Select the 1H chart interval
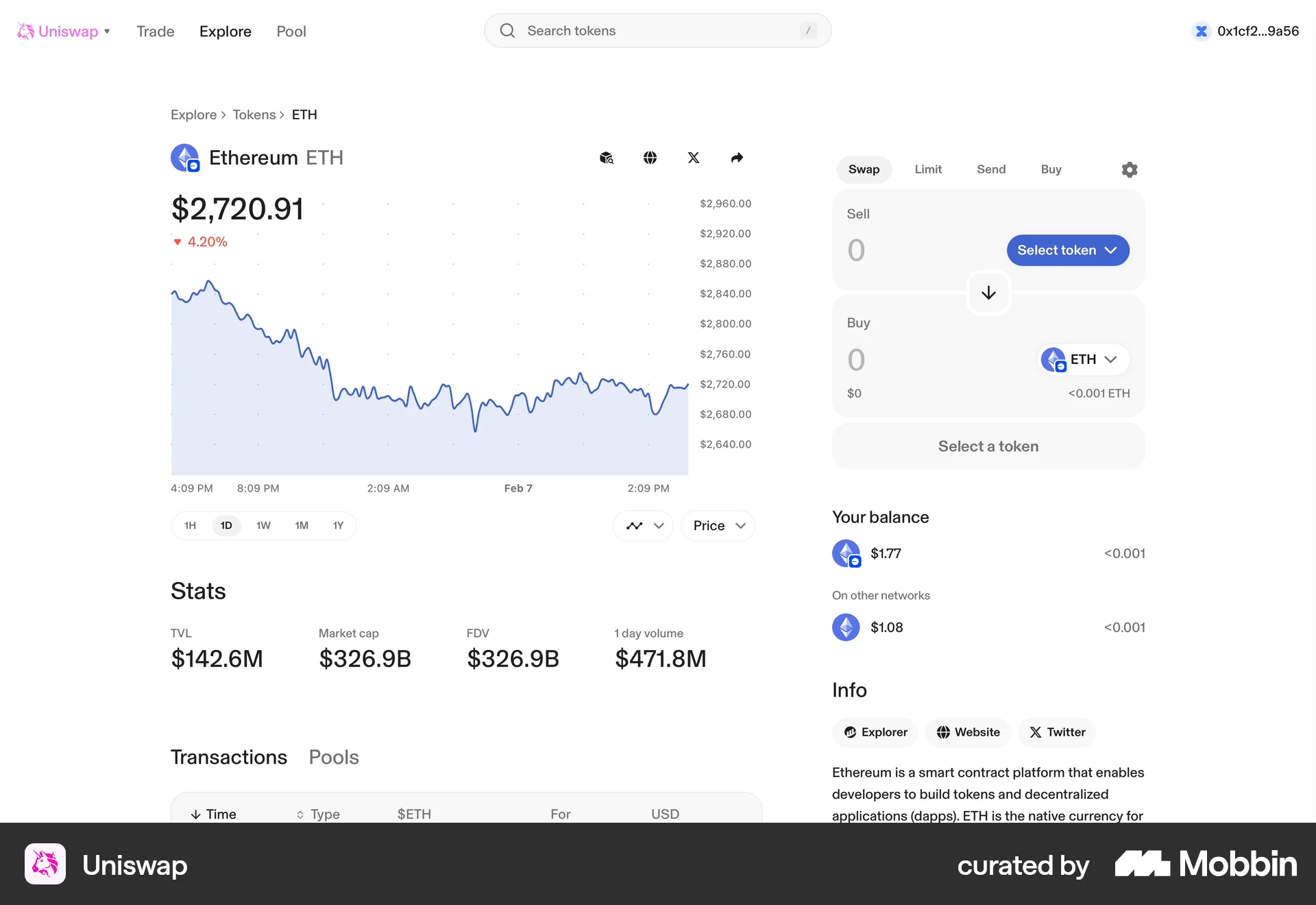This screenshot has height=905, width=1316. (x=190, y=525)
